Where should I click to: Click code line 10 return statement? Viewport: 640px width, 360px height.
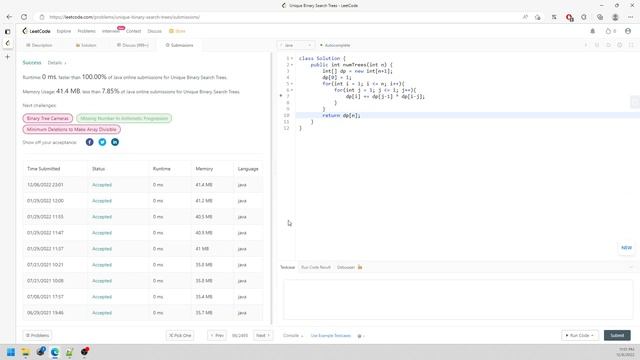[x=341, y=116]
